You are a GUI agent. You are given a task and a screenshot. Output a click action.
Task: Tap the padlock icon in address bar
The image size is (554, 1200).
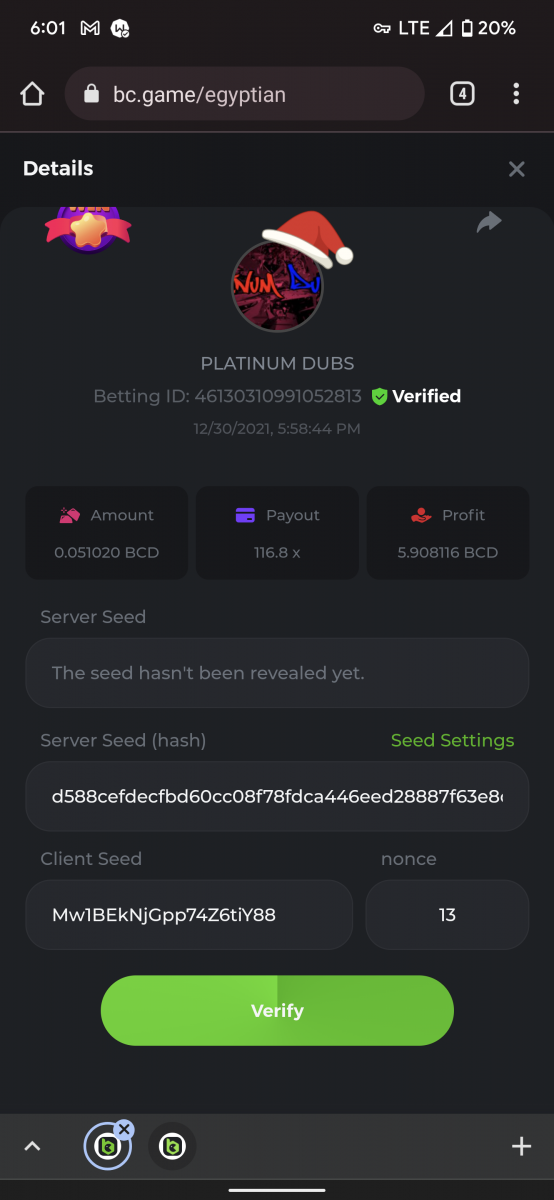click(x=92, y=94)
